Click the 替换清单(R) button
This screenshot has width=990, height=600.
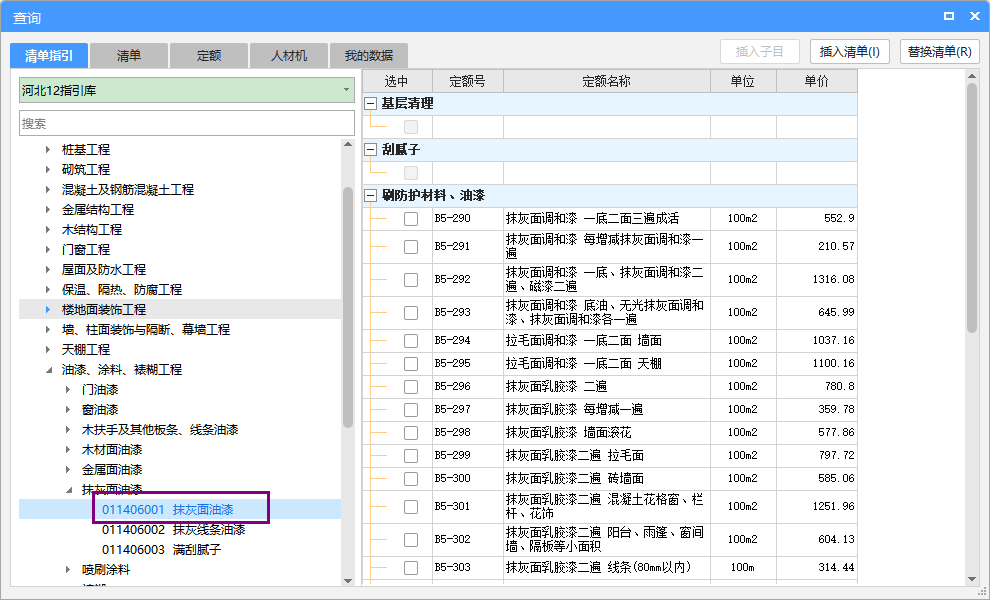(939, 52)
